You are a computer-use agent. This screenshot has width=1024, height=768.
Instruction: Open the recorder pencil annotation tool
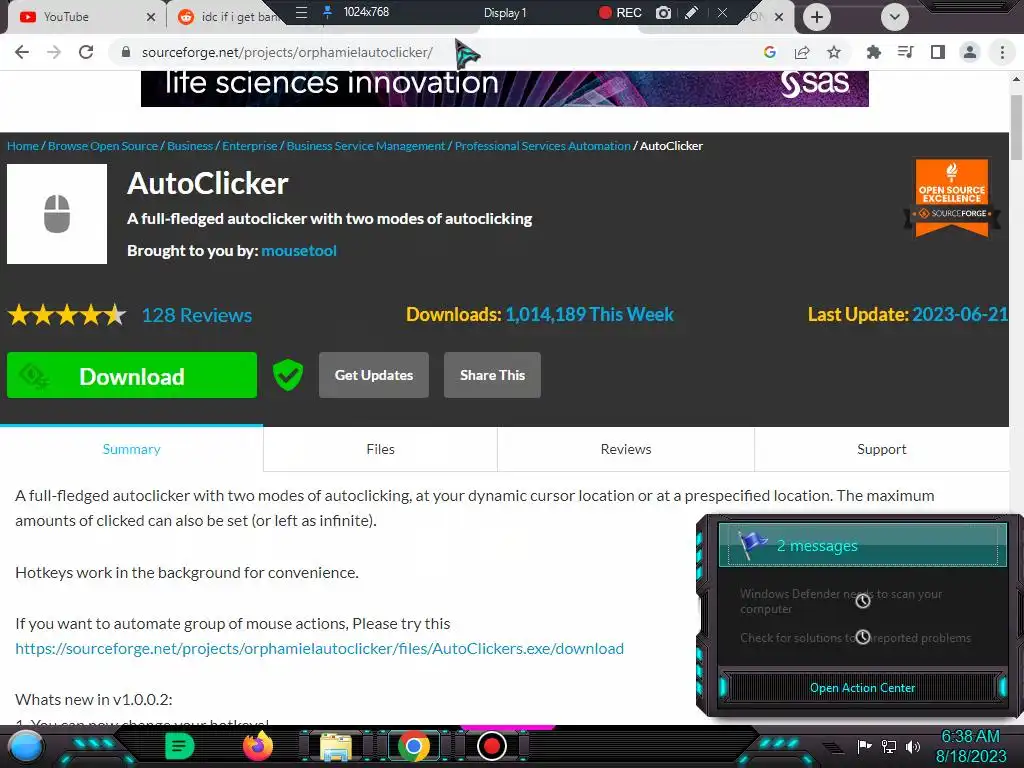[x=692, y=12]
